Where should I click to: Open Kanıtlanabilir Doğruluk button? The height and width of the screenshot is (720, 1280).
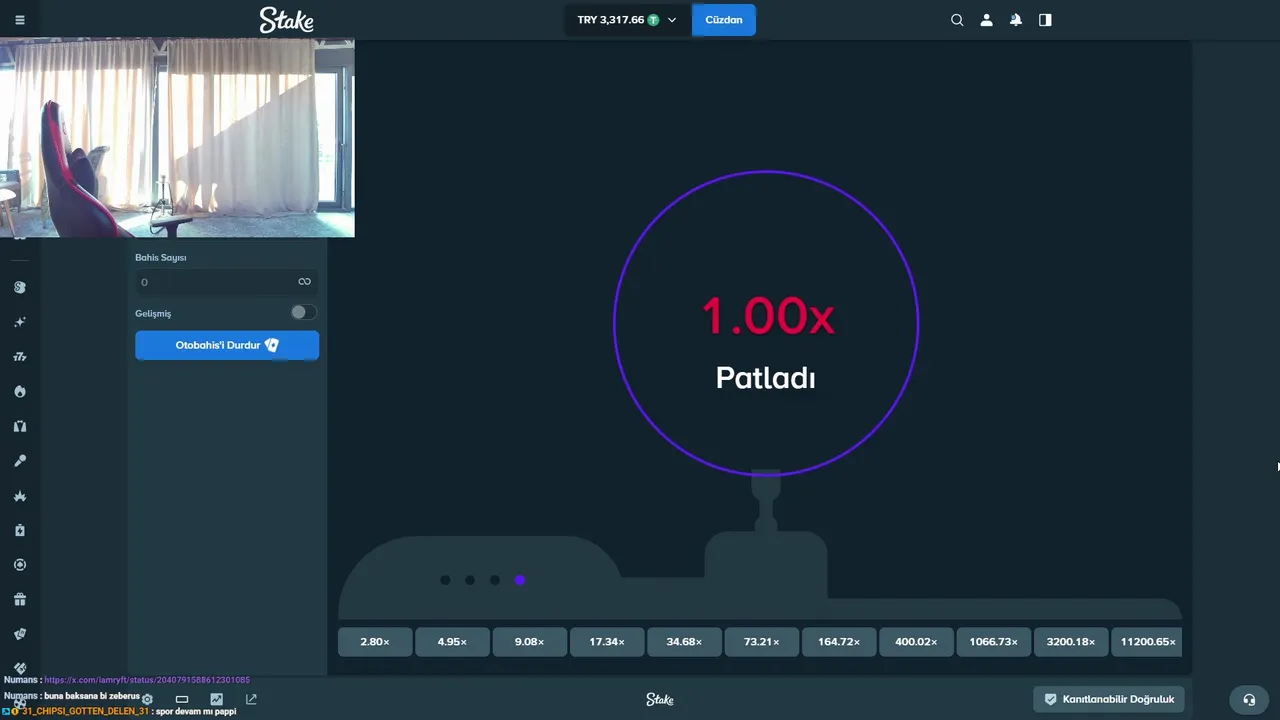click(1110, 699)
